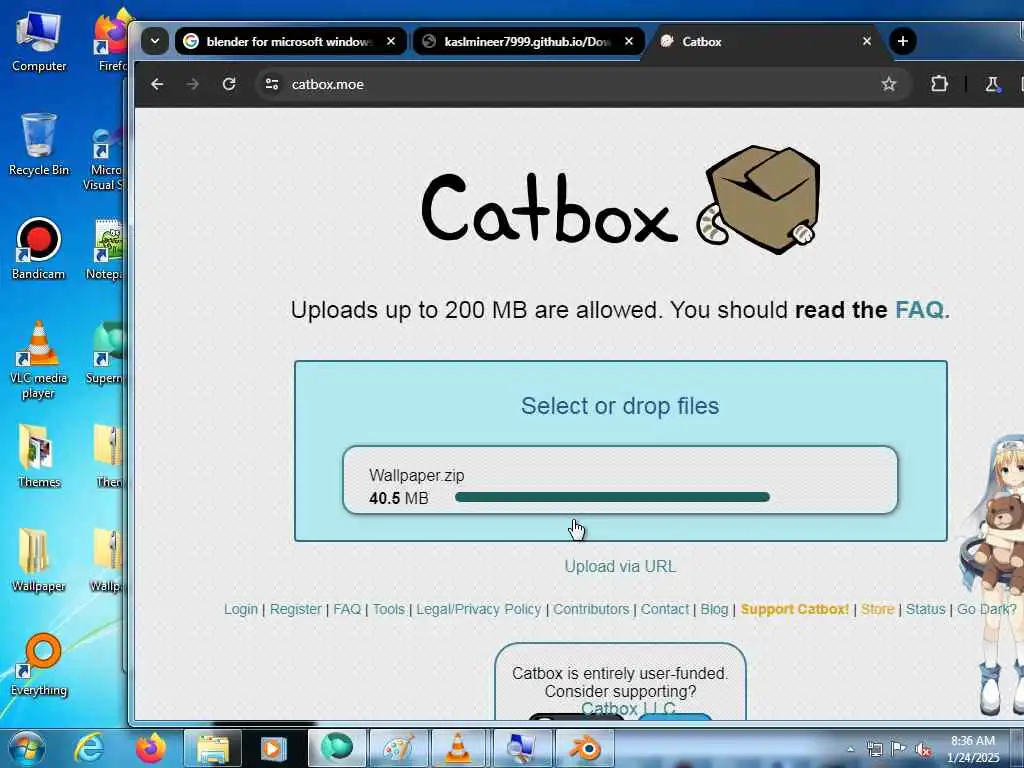
Task: Open site information icon in address bar
Action: (272, 84)
